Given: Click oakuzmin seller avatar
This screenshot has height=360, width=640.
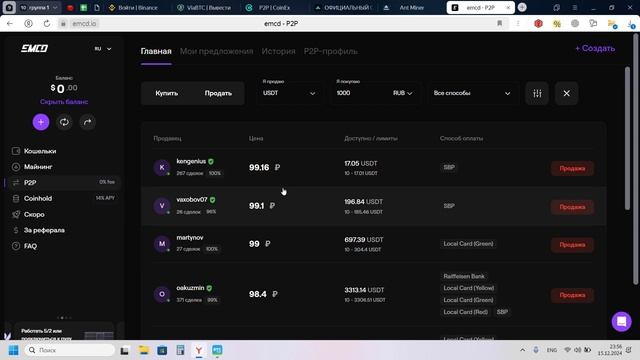Looking at the screenshot, I should 162,294.
